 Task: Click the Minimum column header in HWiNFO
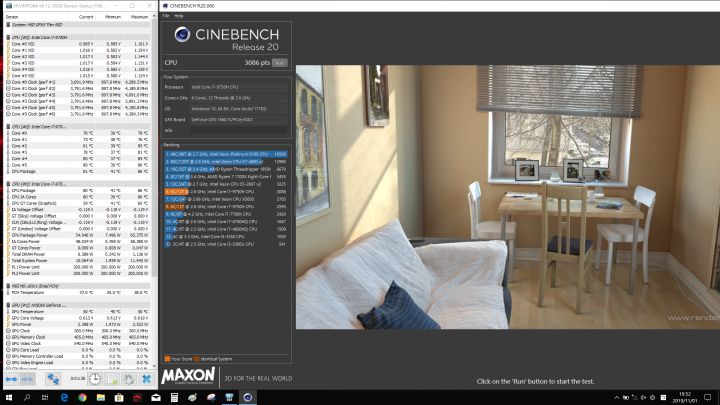click(113, 17)
